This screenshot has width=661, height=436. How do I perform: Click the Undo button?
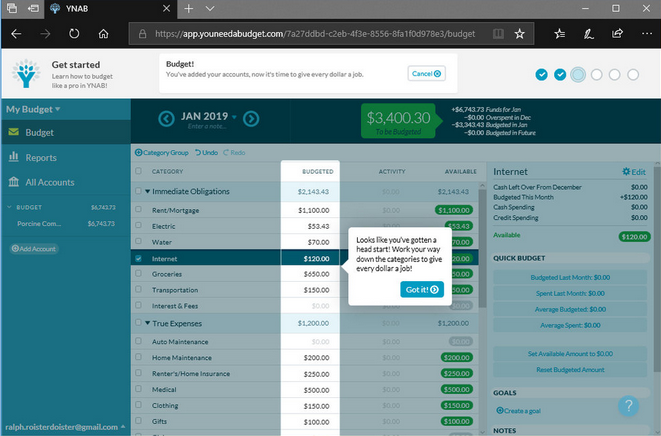[207, 153]
